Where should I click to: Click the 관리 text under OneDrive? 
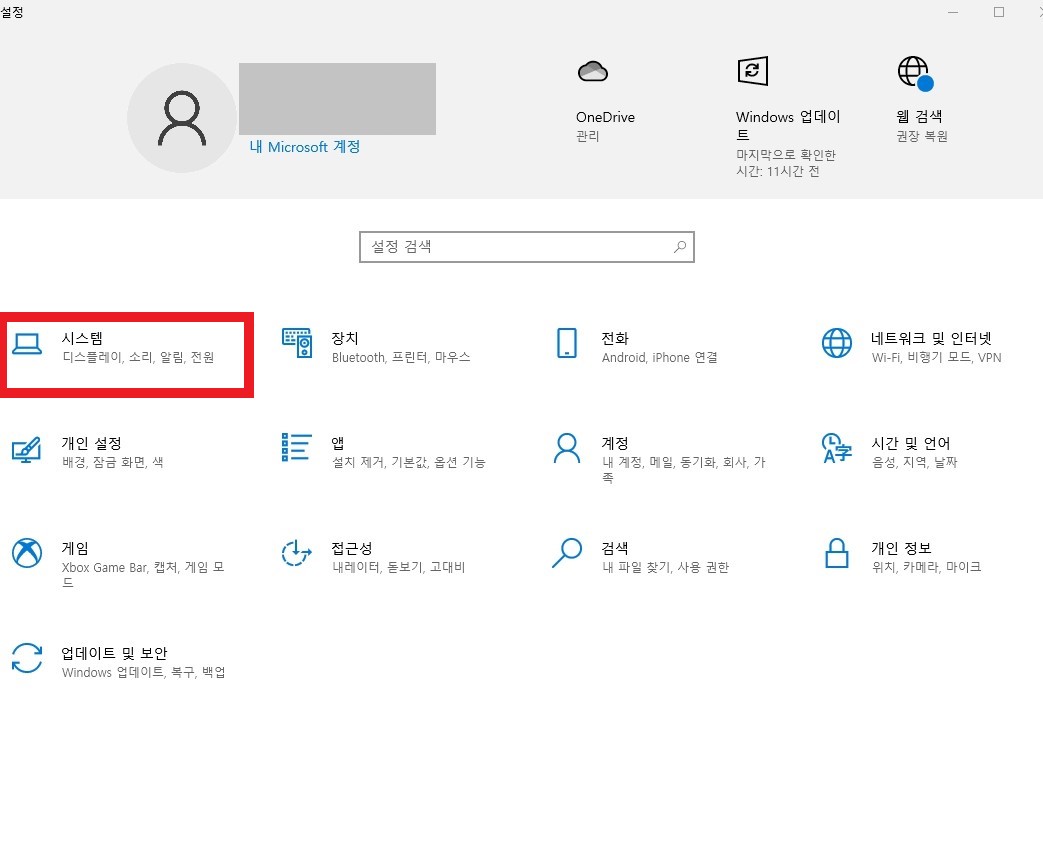(588, 136)
